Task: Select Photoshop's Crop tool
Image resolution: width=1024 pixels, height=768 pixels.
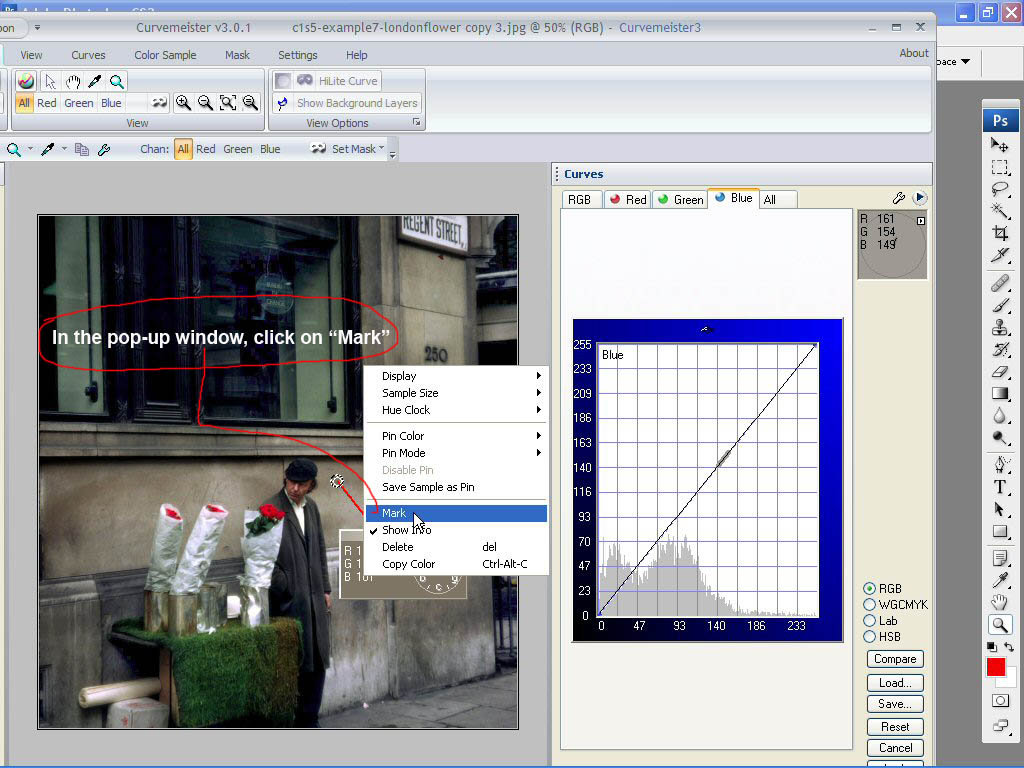Action: tap(1000, 233)
